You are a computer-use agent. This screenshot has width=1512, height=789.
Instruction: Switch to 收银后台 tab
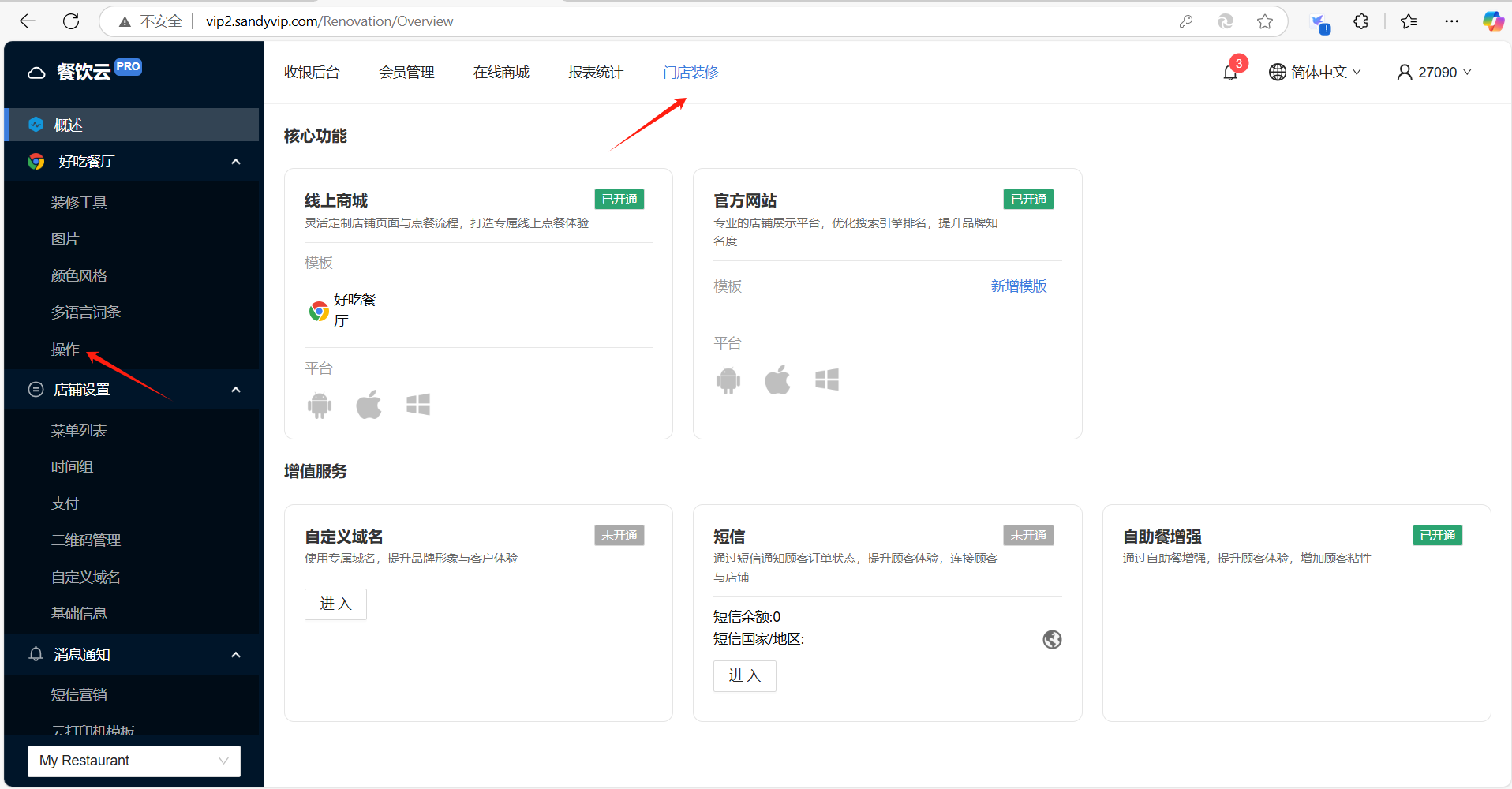coord(312,73)
